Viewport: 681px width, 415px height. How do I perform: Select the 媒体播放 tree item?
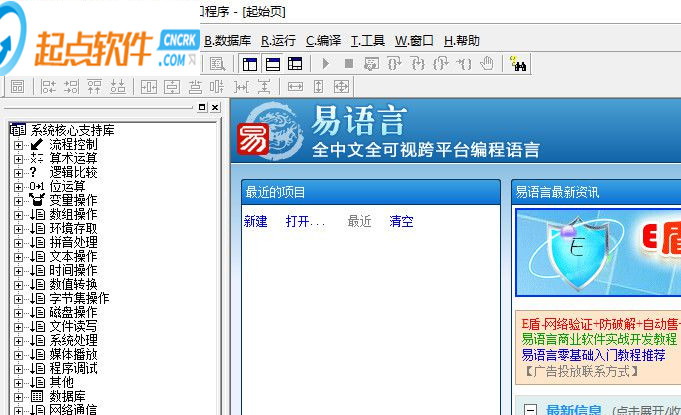click(x=73, y=355)
